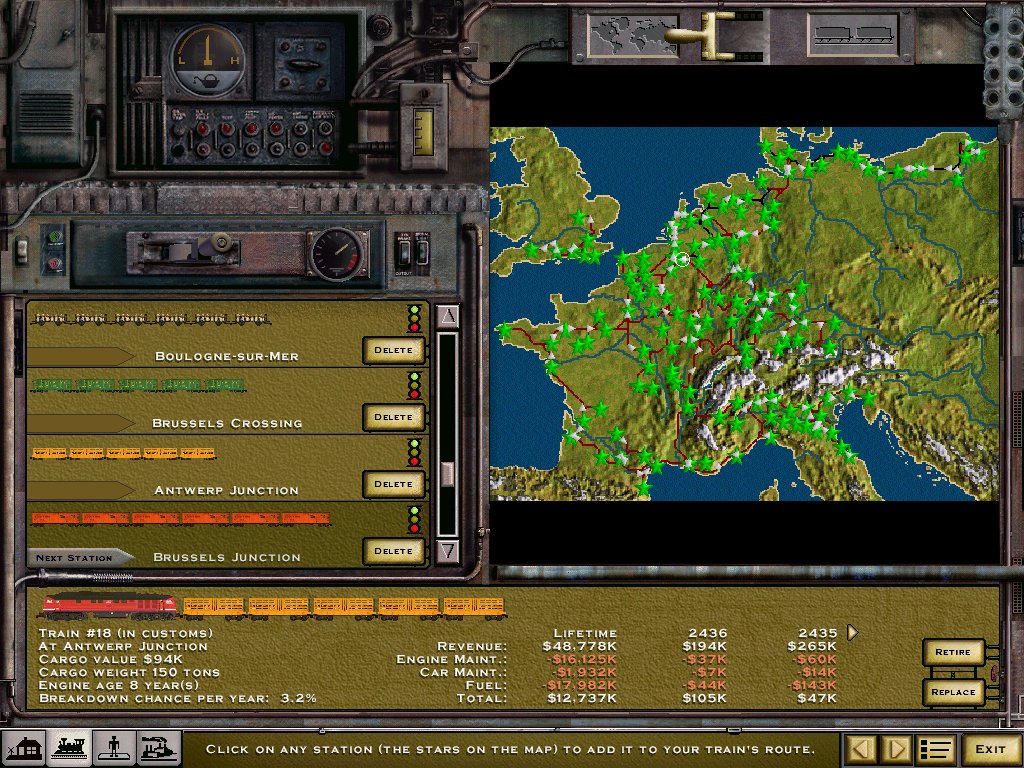Toggle the brass map/cars lever switch
Screen dimensions: 1024x768
pos(720,33)
